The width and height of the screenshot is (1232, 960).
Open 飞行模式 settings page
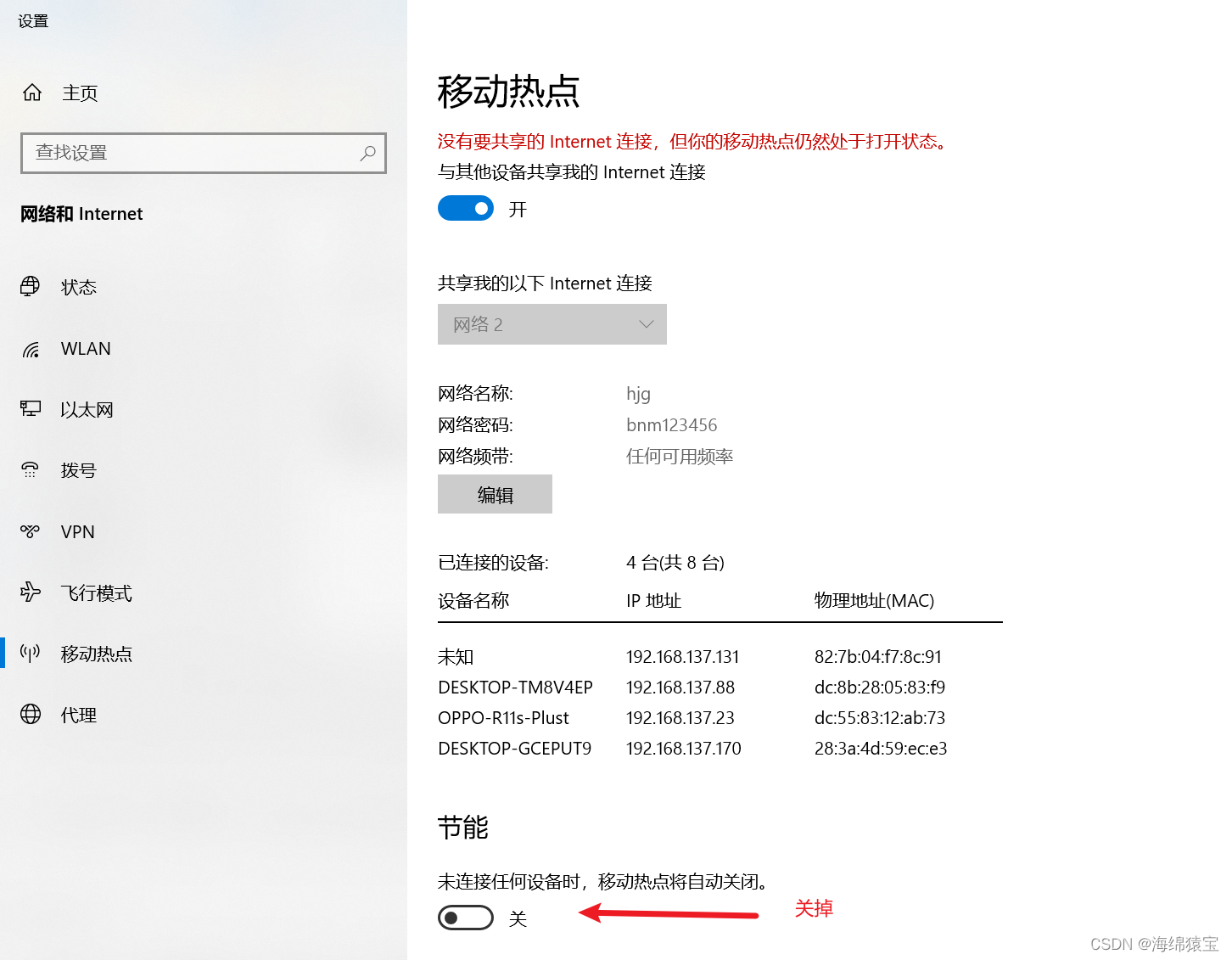click(x=97, y=592)
